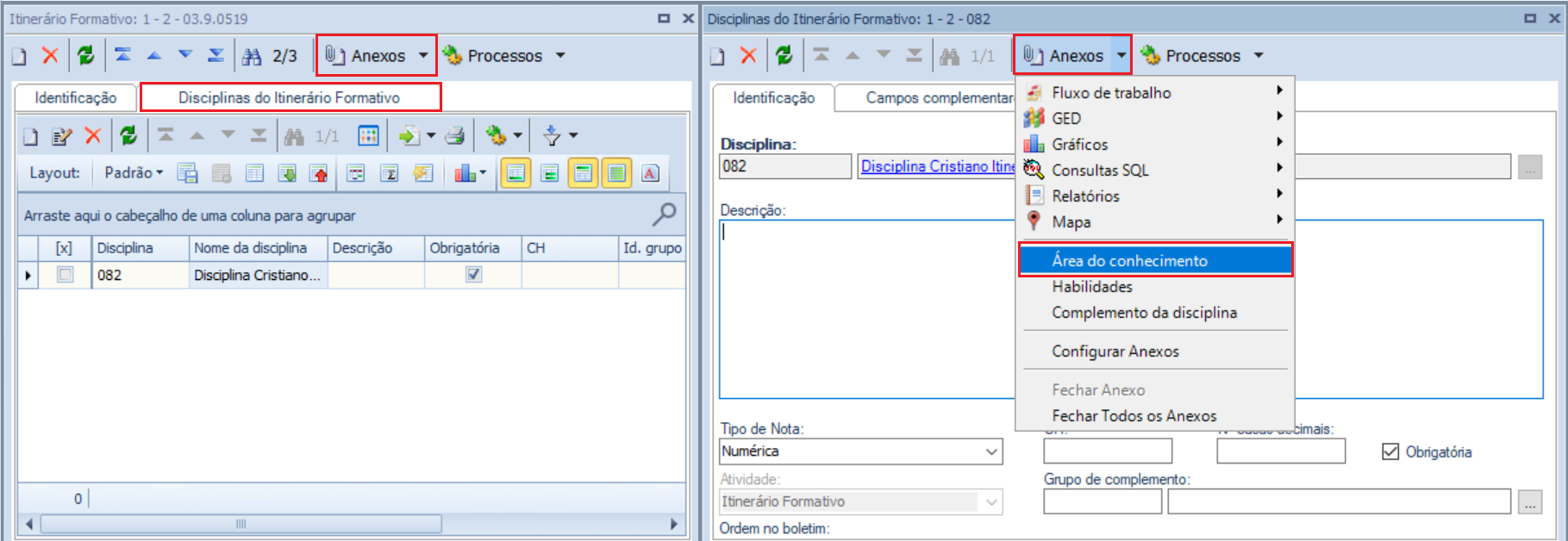Click the magnifier search icon in group panel
1568x541 pixels.
tap(665, 214)
